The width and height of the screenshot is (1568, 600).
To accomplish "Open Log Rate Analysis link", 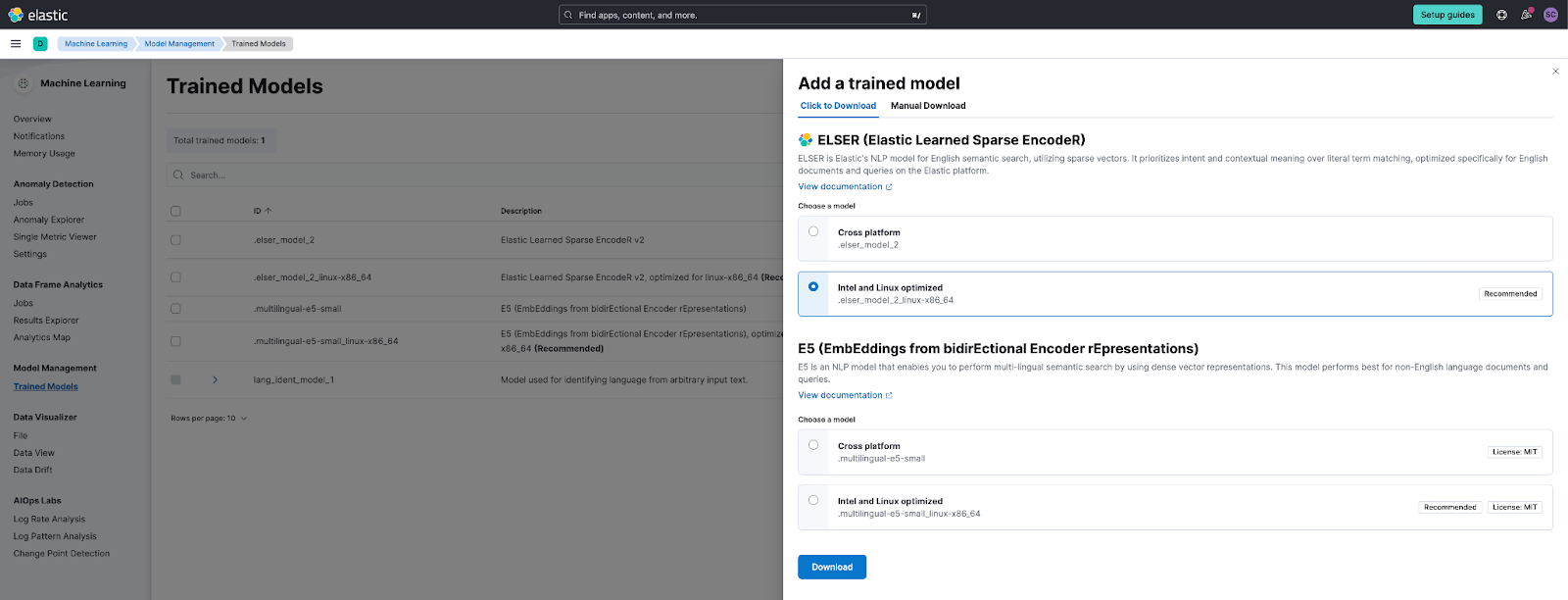I will pyautogui.click(x=49, y=519).
